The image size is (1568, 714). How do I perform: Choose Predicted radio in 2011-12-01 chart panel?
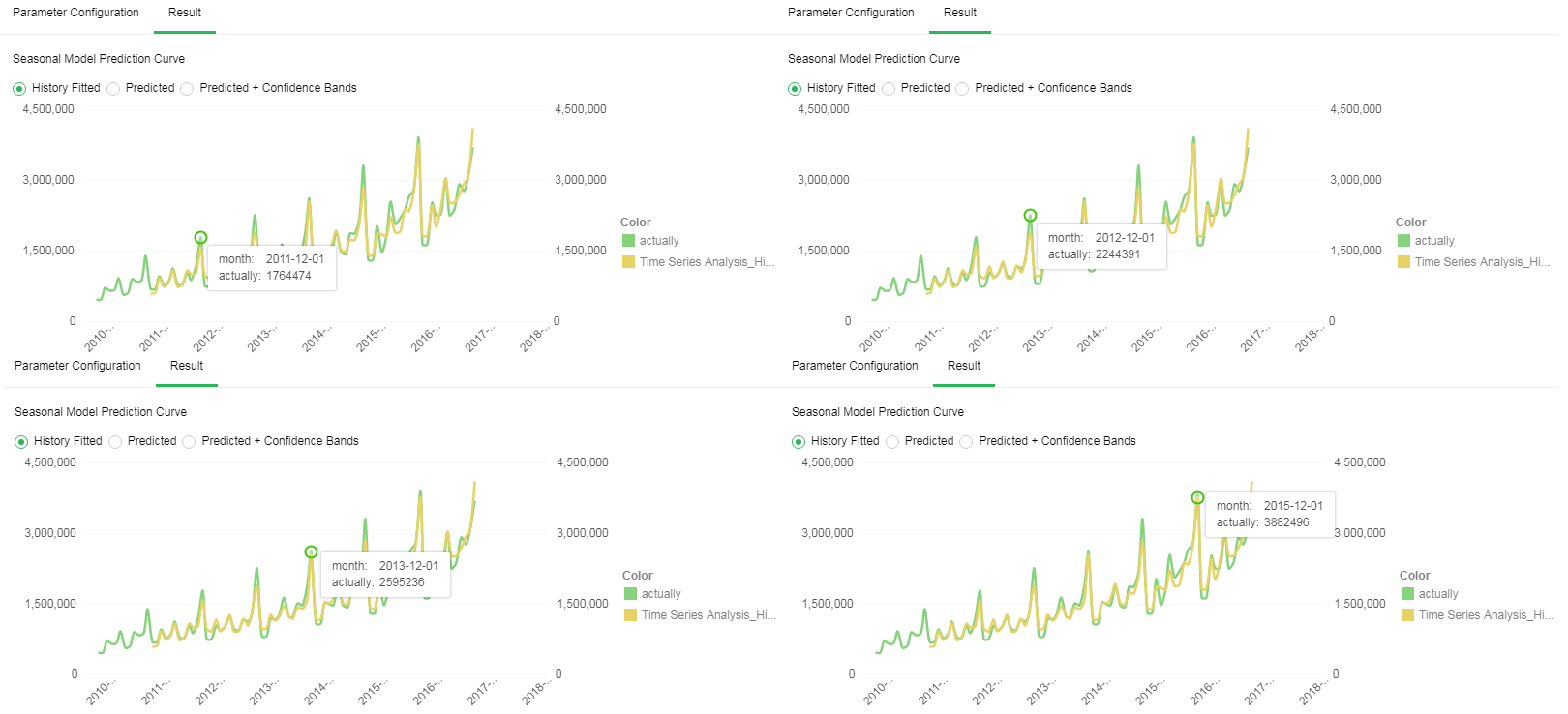tap(113, 89)
